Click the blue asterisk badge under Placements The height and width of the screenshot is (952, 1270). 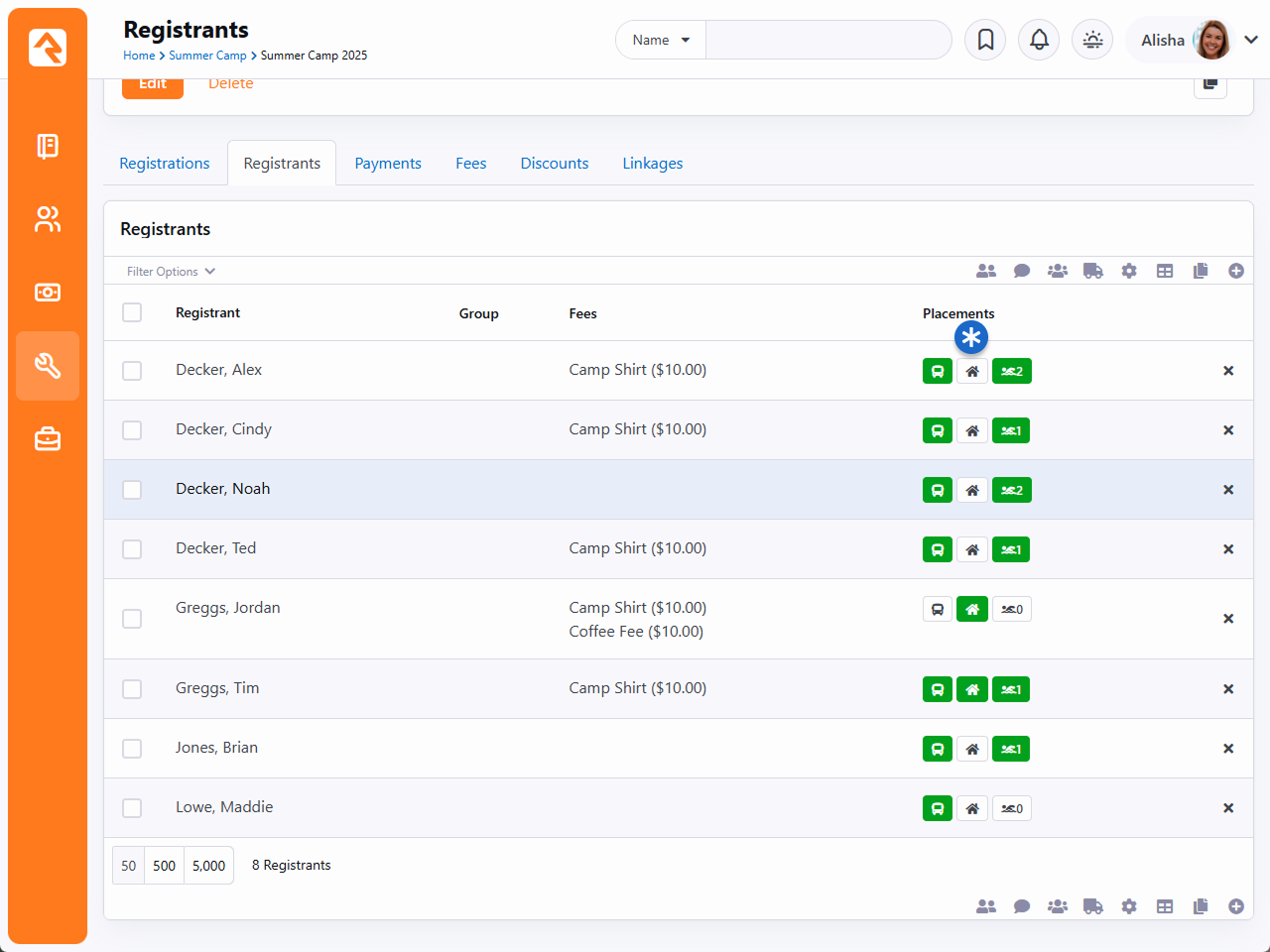[970, 337]
